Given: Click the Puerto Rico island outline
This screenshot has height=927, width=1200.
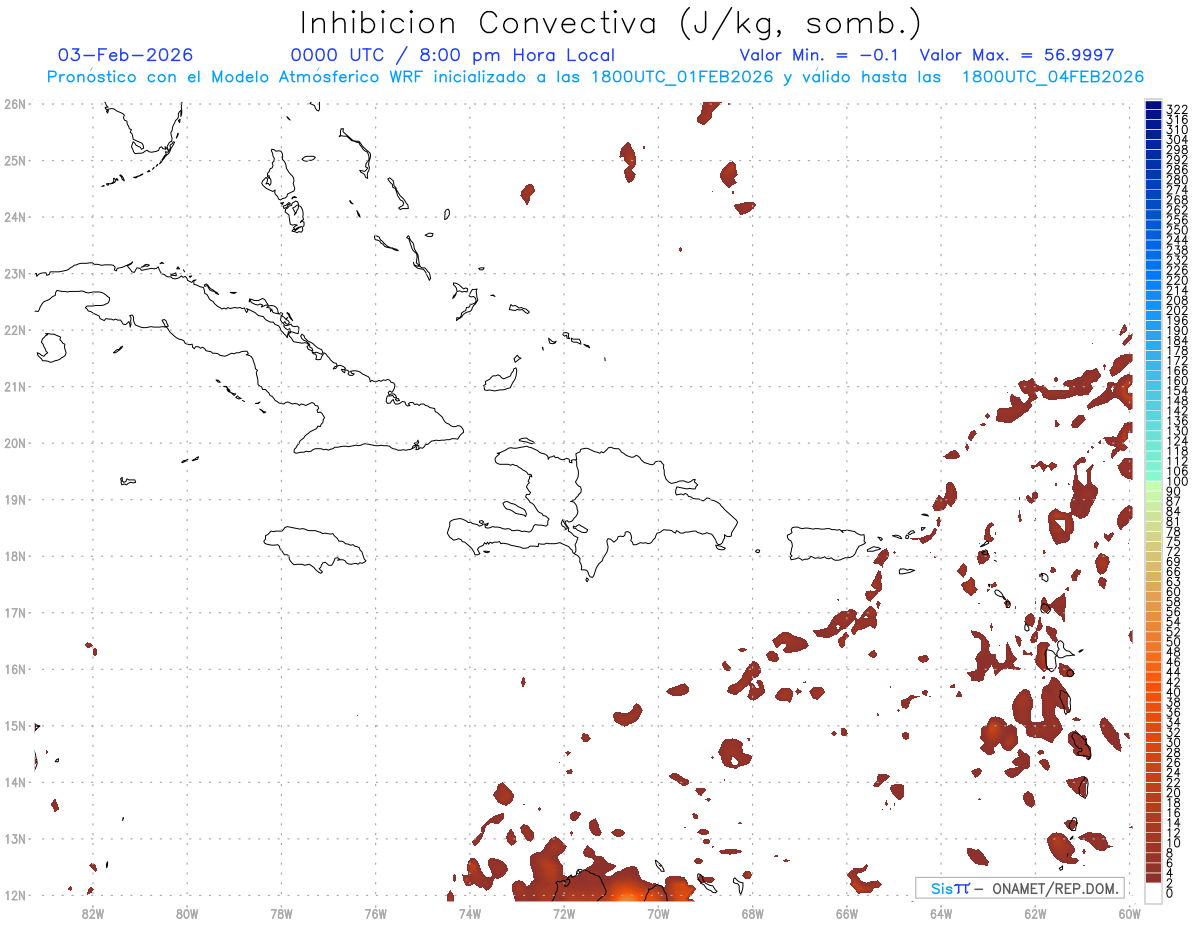Looking at the screenshot, I should pyautogui.click(x=833, y=544).
